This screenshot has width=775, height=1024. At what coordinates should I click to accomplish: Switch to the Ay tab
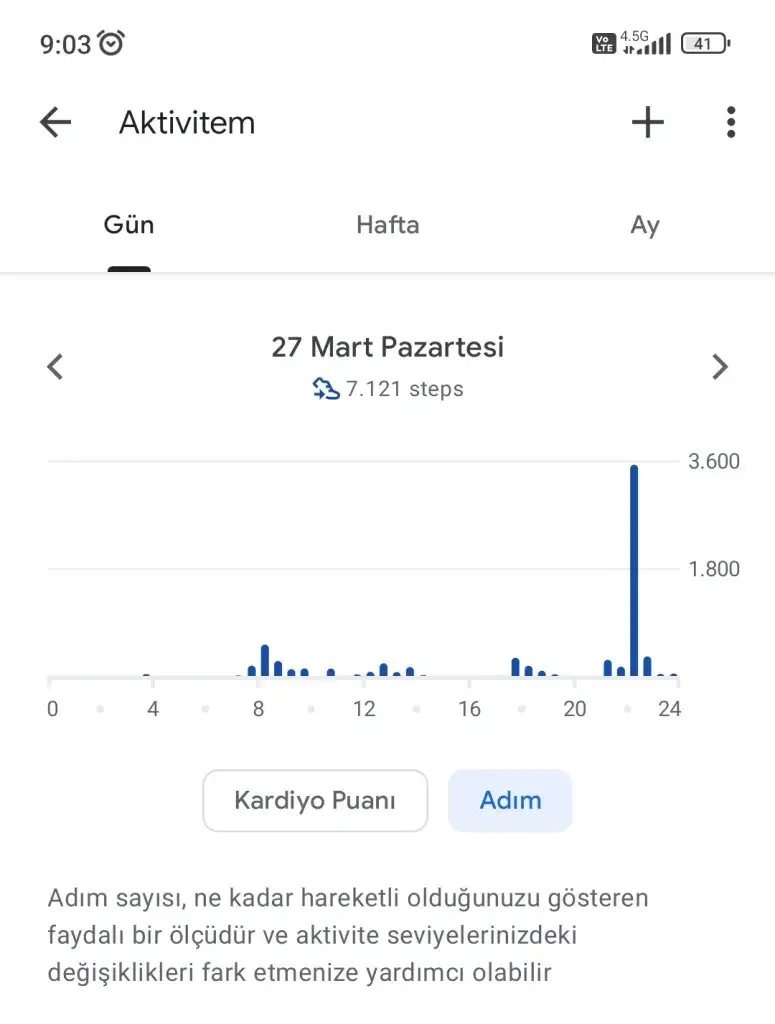[645, 225]
